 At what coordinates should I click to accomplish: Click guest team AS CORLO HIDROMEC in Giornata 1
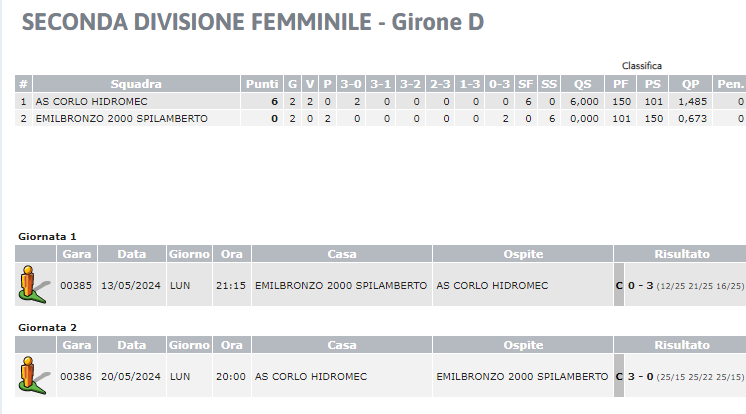(x=492, y=286)
